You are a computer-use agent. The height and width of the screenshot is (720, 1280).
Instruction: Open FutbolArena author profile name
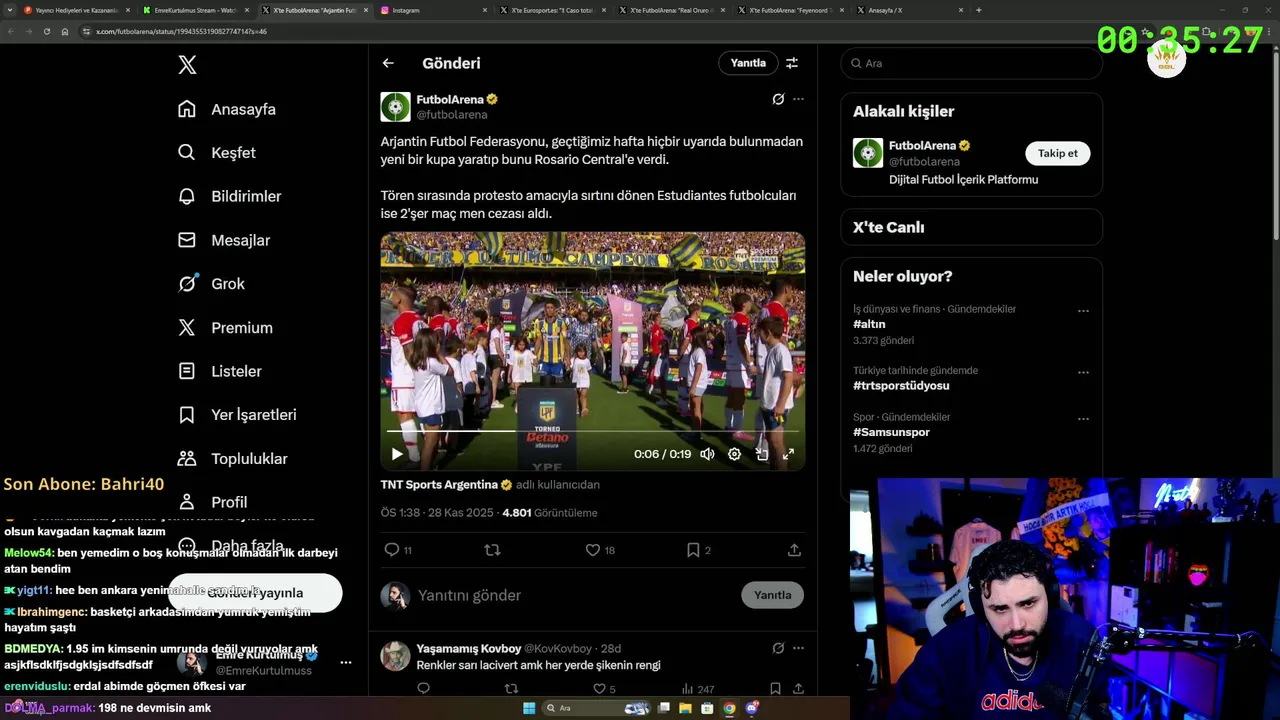(x=450, y=99)
